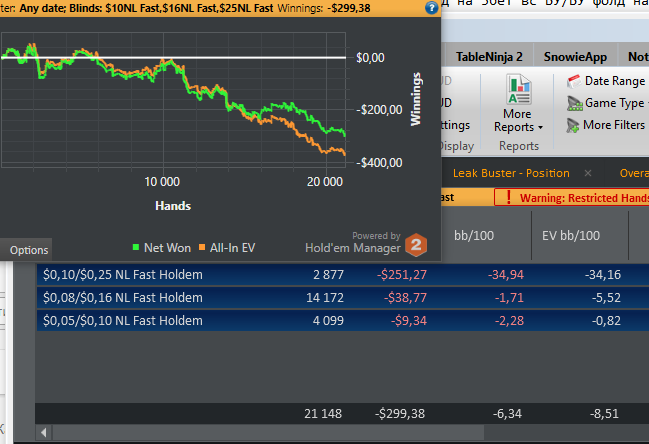The width and height of the screenshot is (649, 444).
Task: Click the red warning exclamation icon
Action: (509, 197)
